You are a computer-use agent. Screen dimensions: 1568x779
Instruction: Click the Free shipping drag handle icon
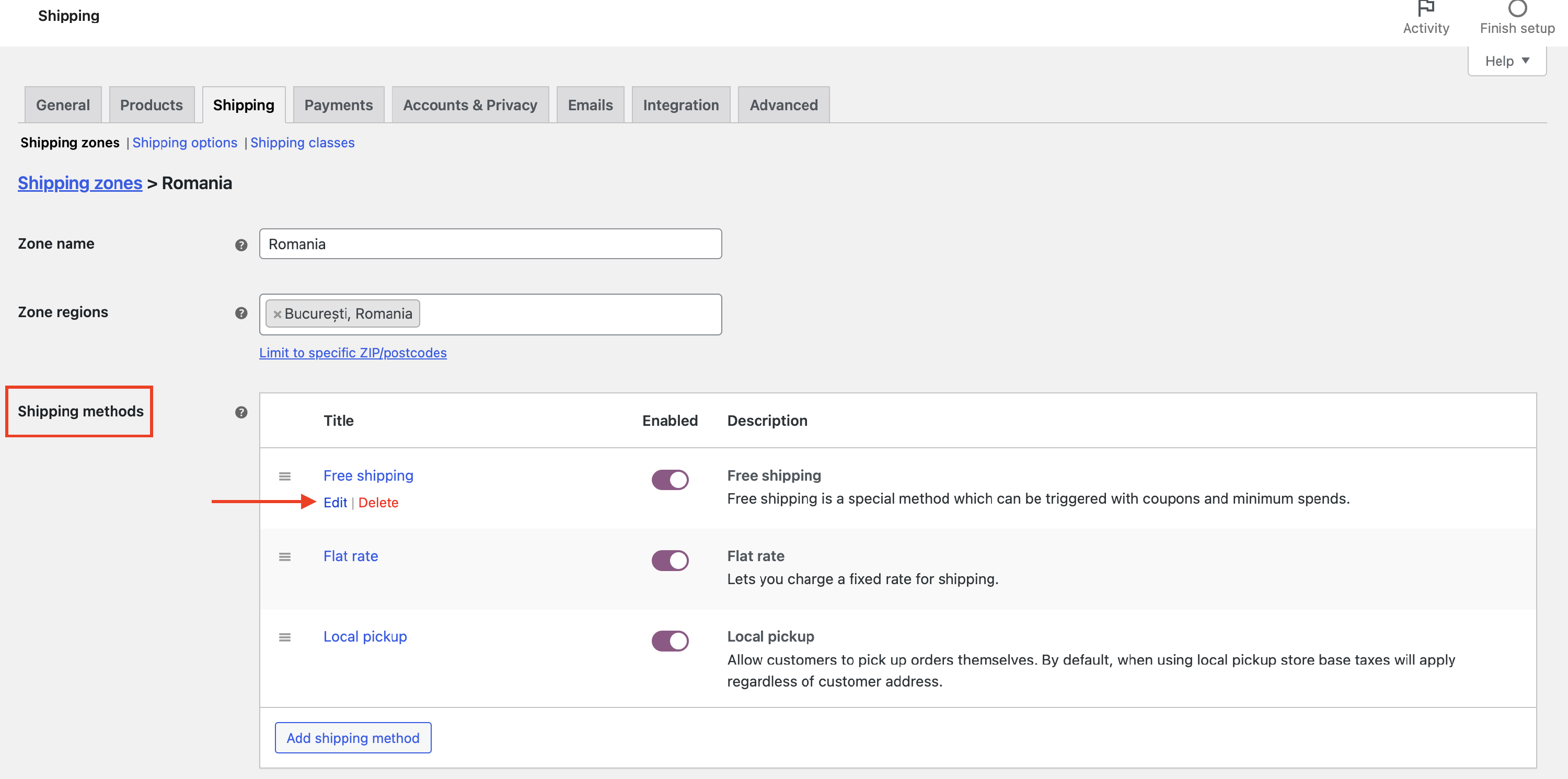(284, 476)
